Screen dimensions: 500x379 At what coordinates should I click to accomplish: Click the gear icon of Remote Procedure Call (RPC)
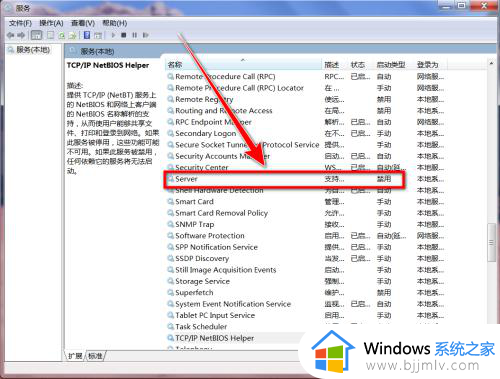[x=171, y=77]
